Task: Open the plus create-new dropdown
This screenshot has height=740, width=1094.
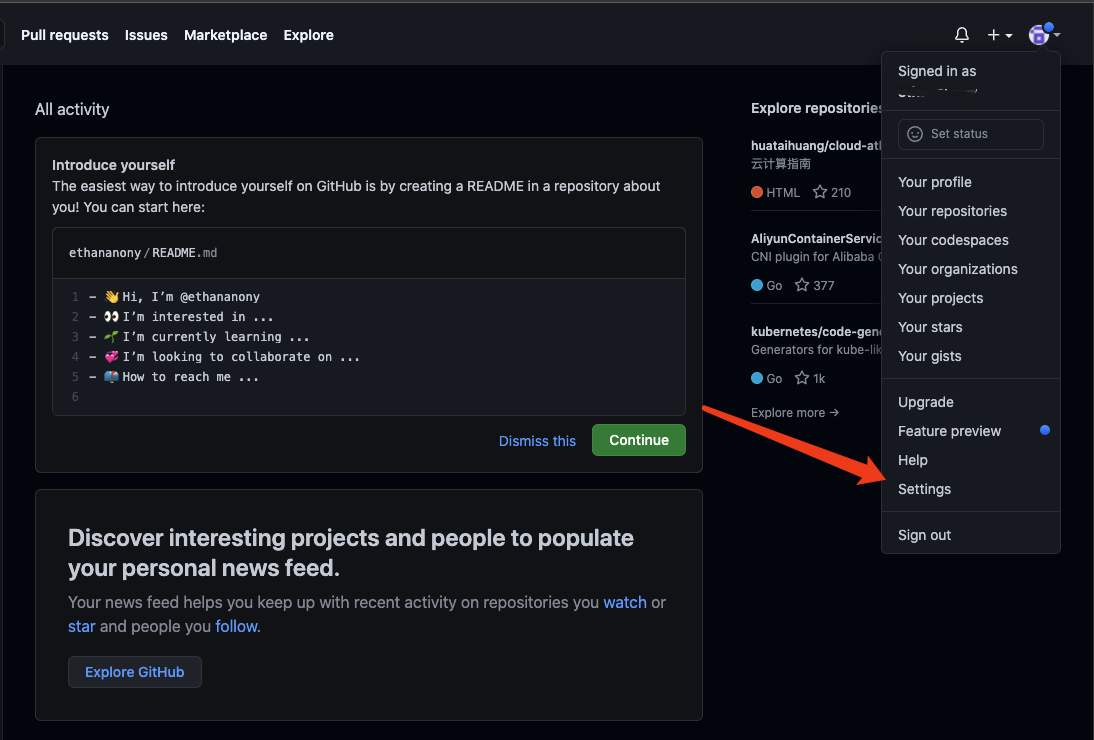Action: 999,35
